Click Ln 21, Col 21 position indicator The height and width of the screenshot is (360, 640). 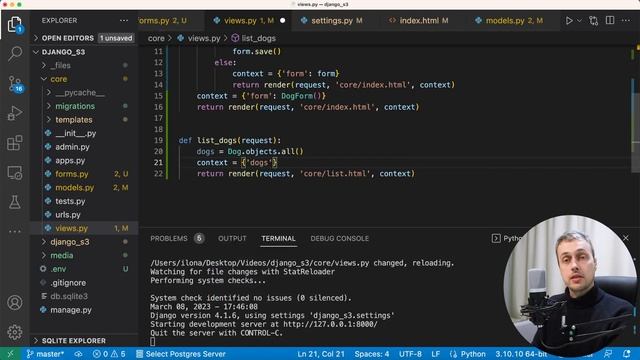[x=320, y=354]
